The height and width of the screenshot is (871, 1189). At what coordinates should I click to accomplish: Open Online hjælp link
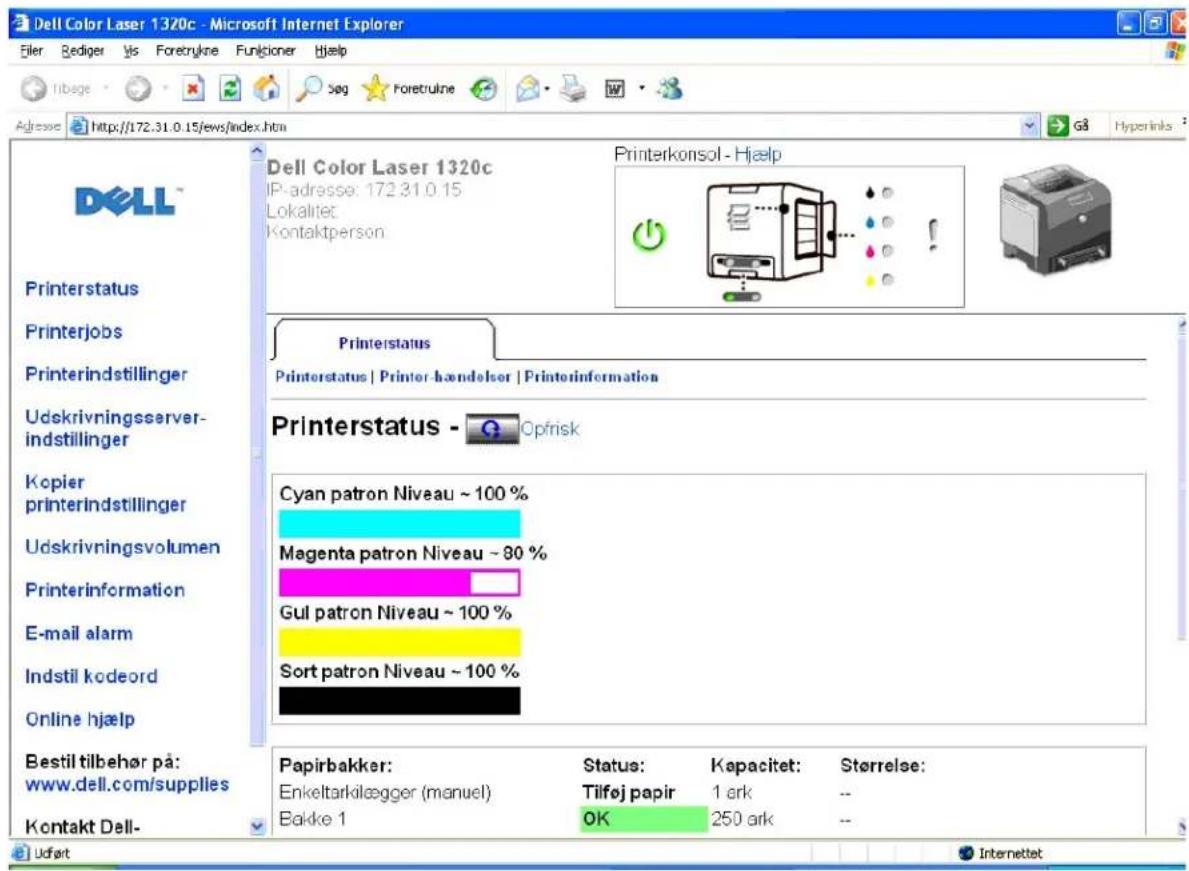pyautogui.click(x=80, y=719)
